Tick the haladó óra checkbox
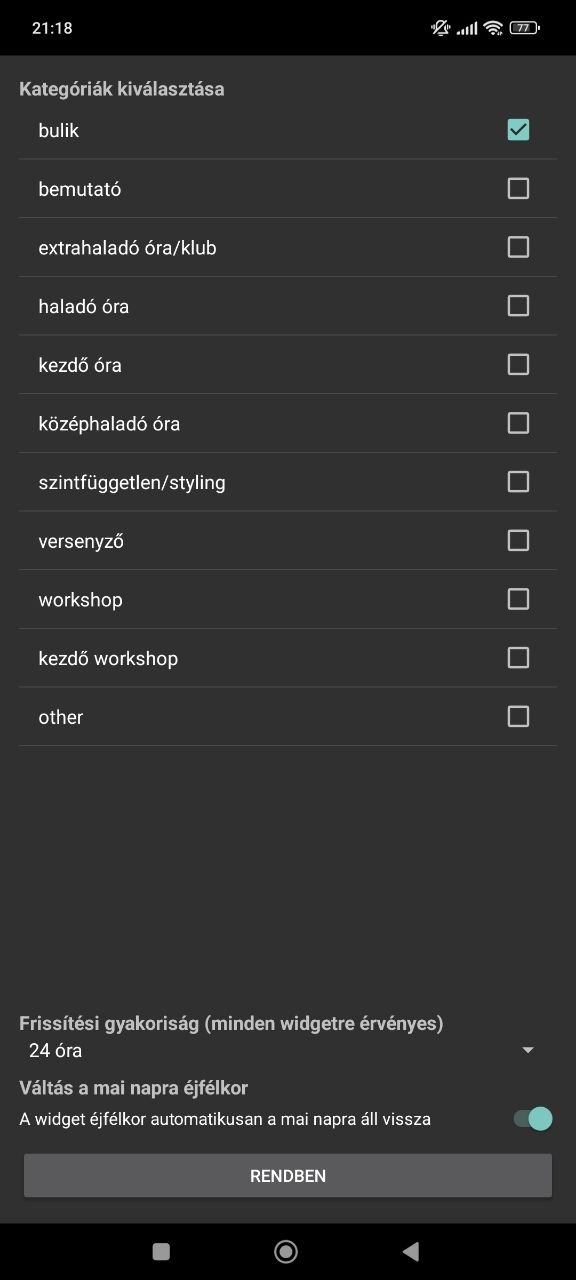 point(518,306)
